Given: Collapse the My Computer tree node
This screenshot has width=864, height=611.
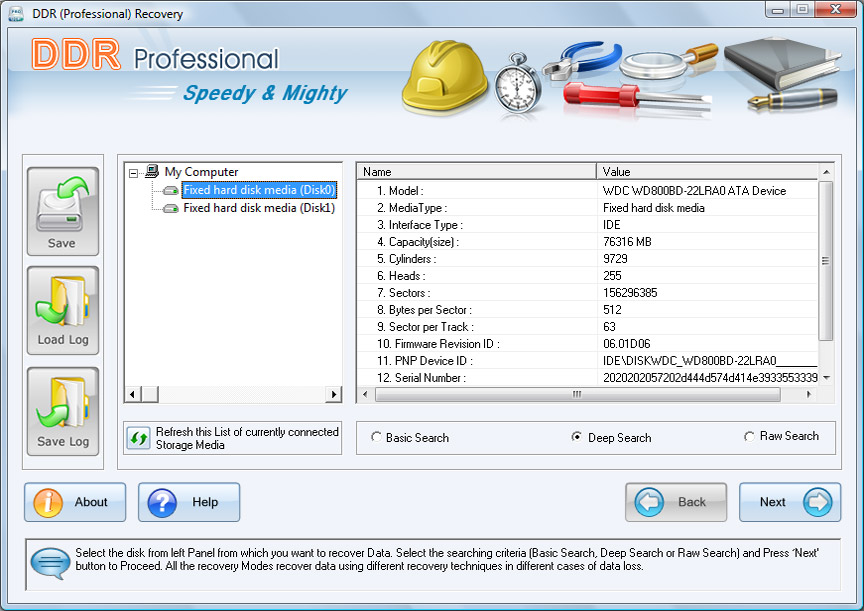Looking at the screenshot, I should 133,174.
